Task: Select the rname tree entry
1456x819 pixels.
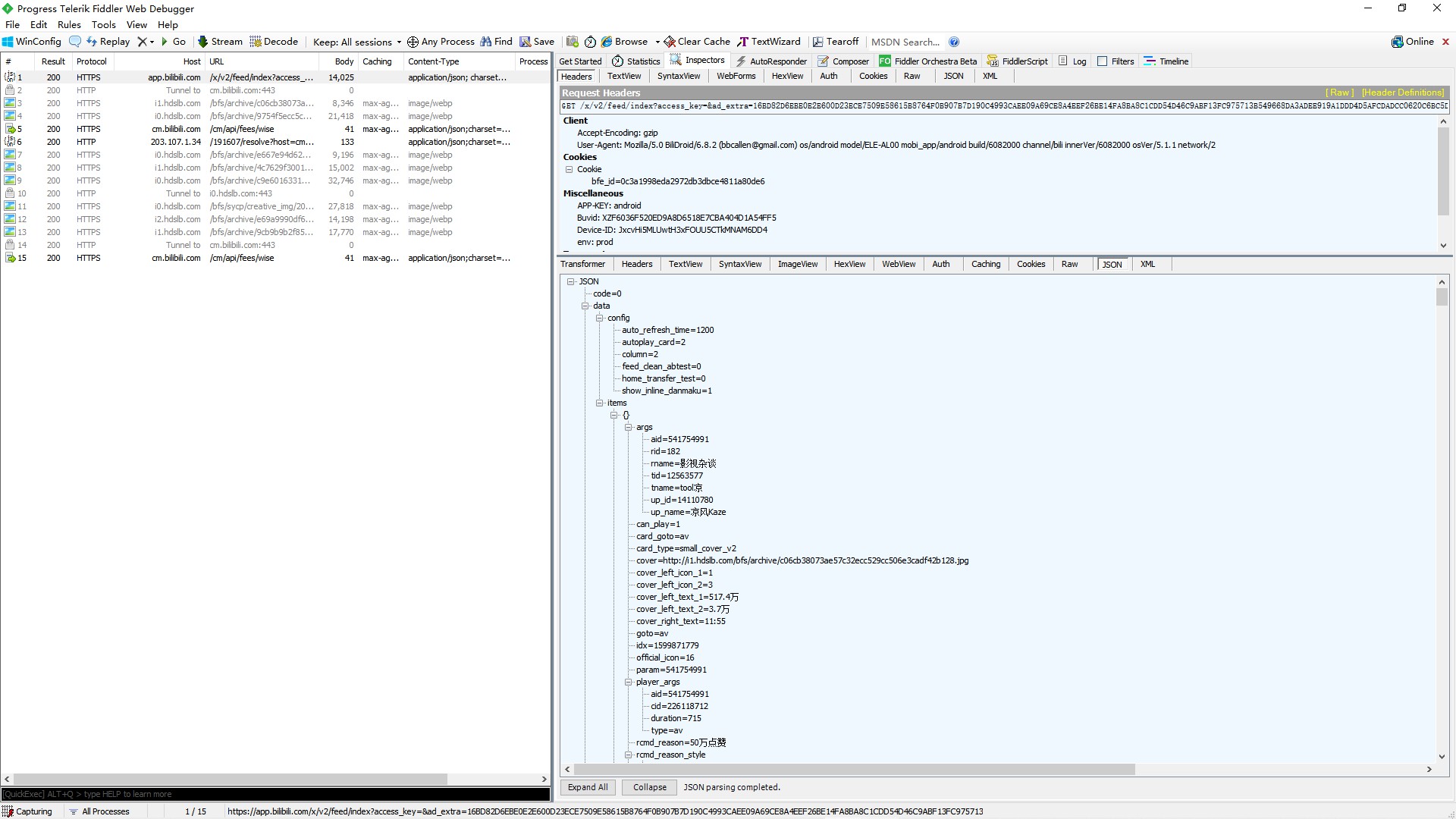Action: (x=682, y=463)
